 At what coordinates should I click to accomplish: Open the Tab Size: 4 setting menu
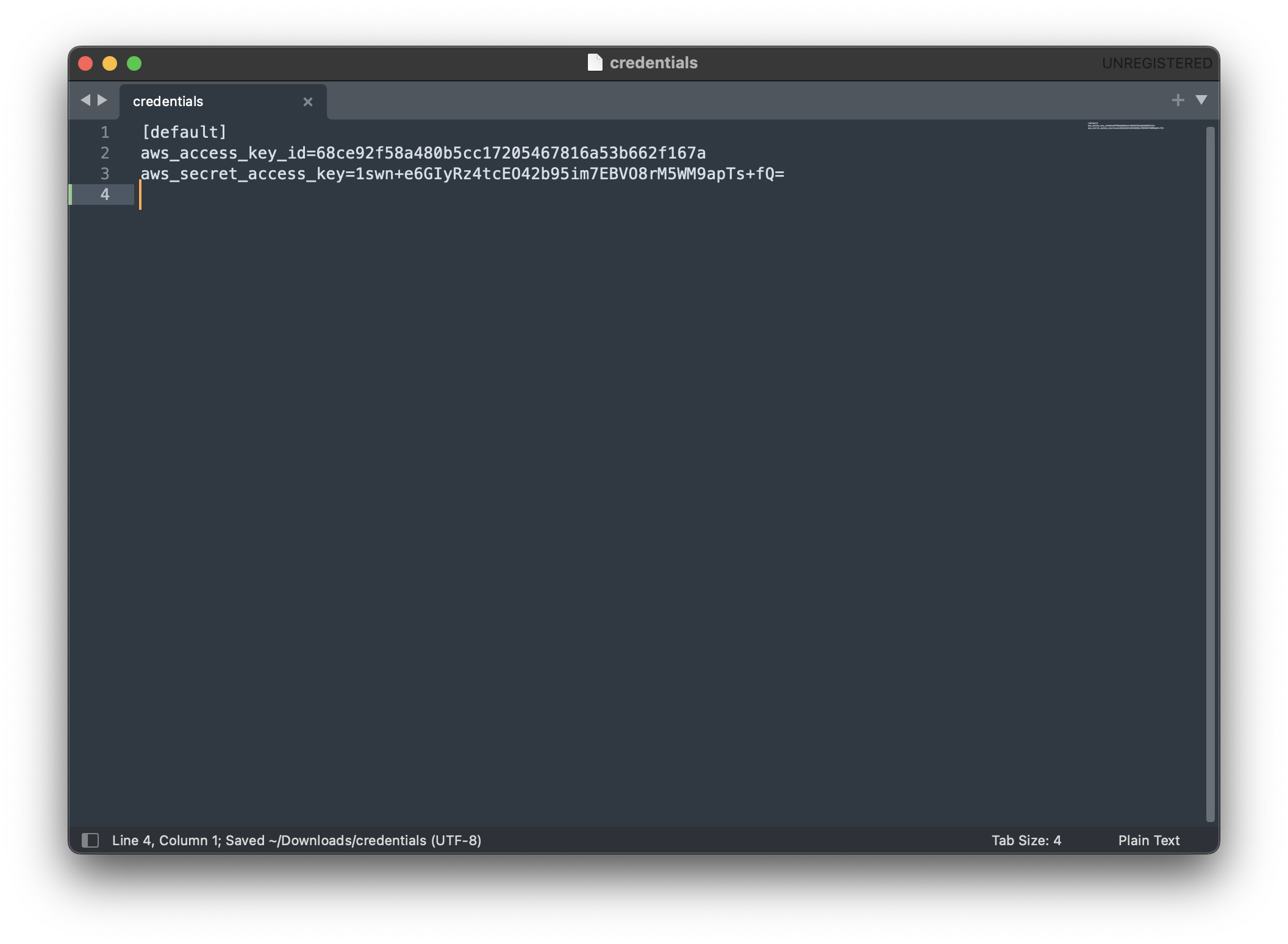coord(1026,840)
